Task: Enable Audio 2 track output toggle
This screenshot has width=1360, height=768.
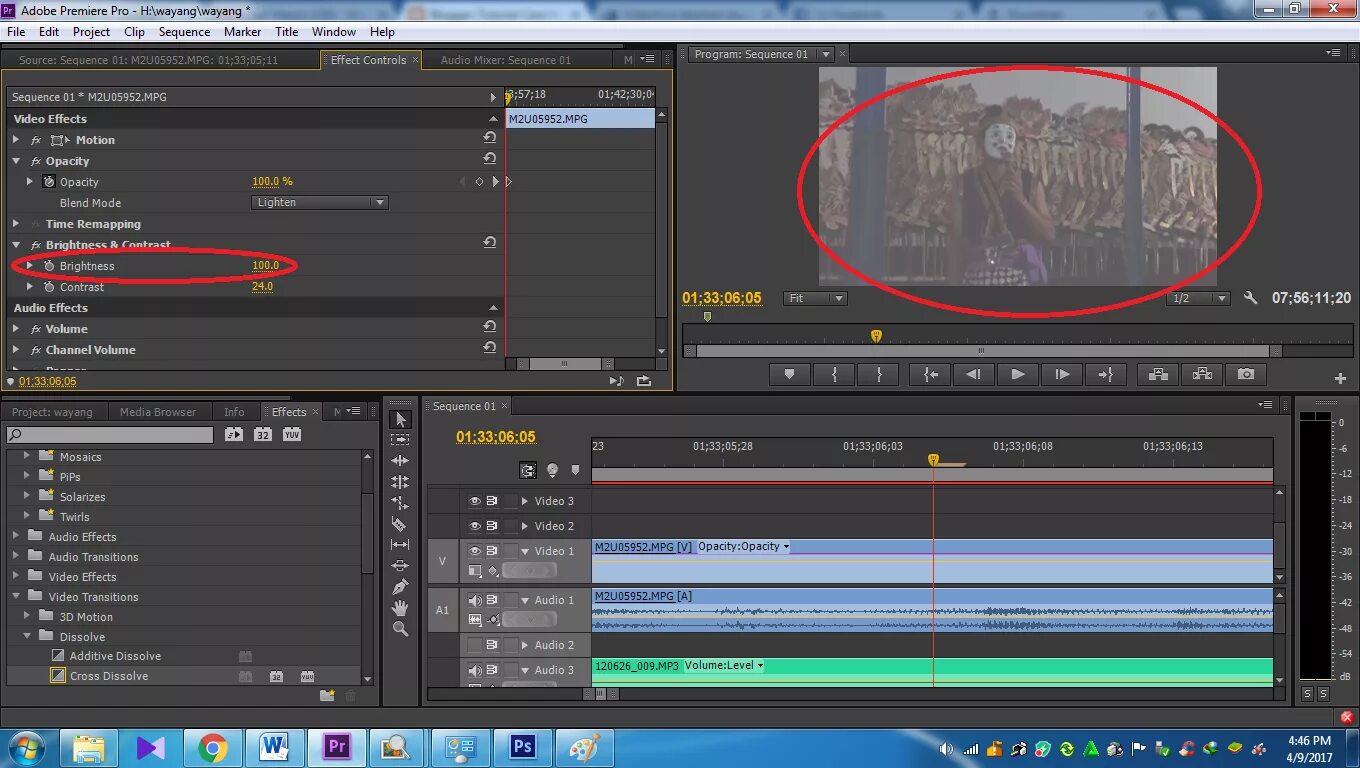Action: tap(475, 645)
